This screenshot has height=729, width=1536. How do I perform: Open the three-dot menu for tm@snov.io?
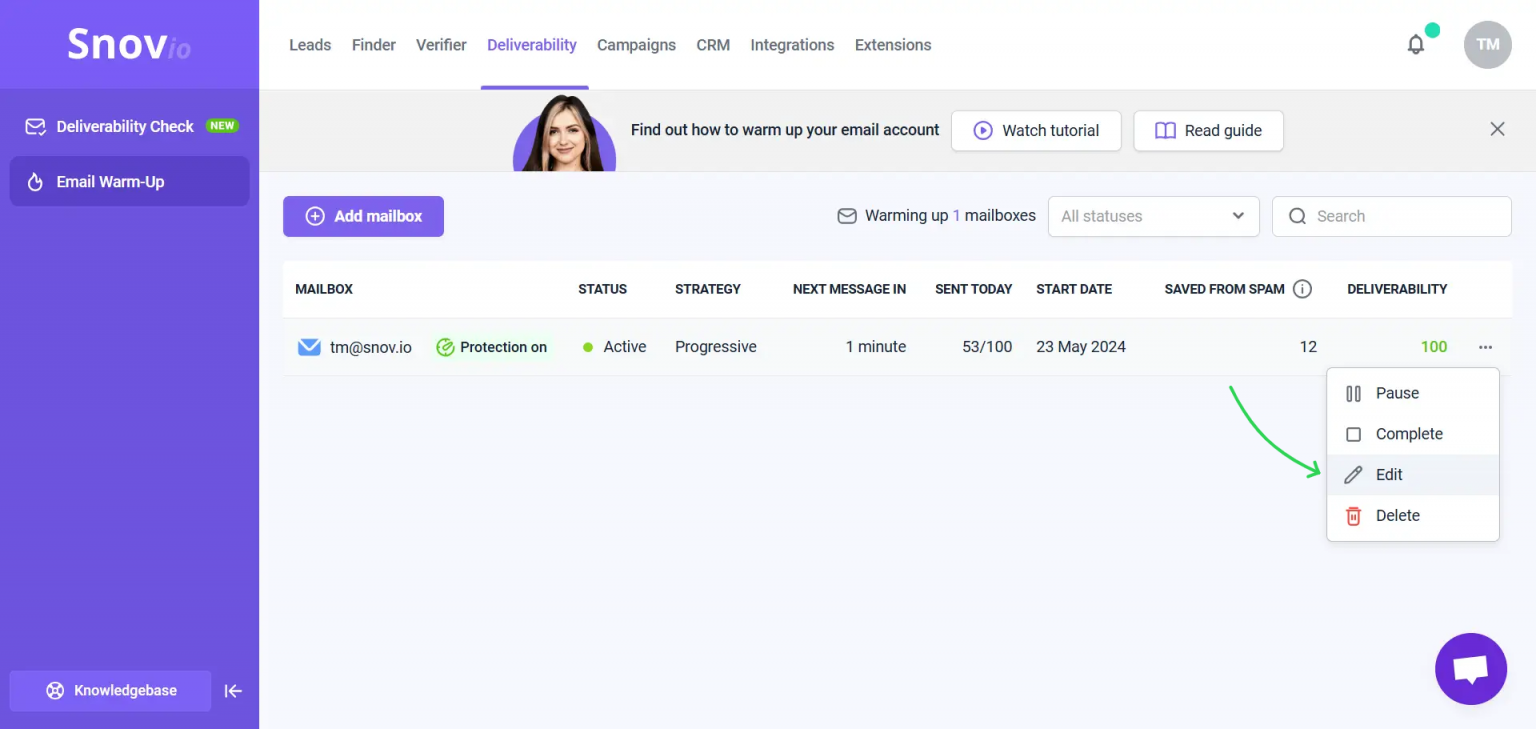1485,347
